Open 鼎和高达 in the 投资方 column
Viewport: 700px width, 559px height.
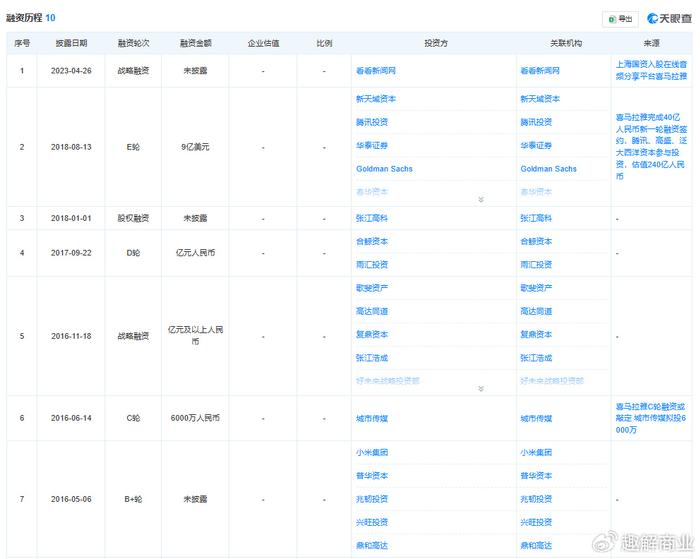pos(372,545)
